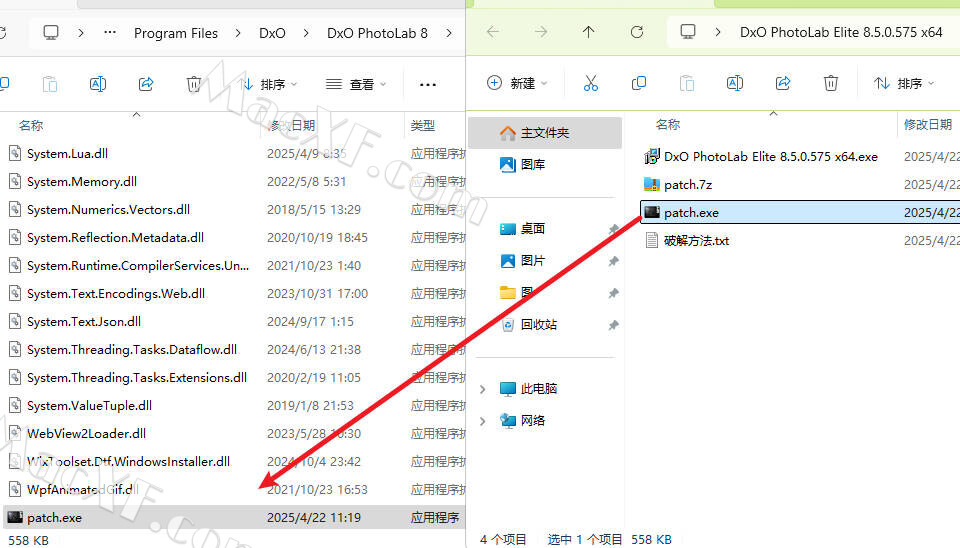The height and width of the screenshot is (548, 960).
Task: Click the pin icon next to 回收站
Action: click(613, 325)
